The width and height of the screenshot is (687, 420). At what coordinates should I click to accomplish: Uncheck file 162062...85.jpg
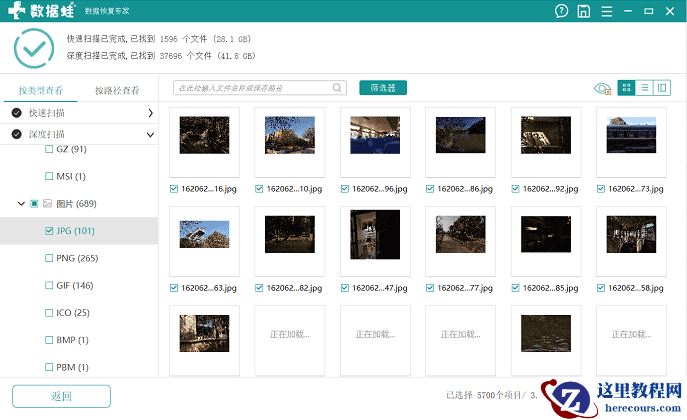[x=515, y=288]
